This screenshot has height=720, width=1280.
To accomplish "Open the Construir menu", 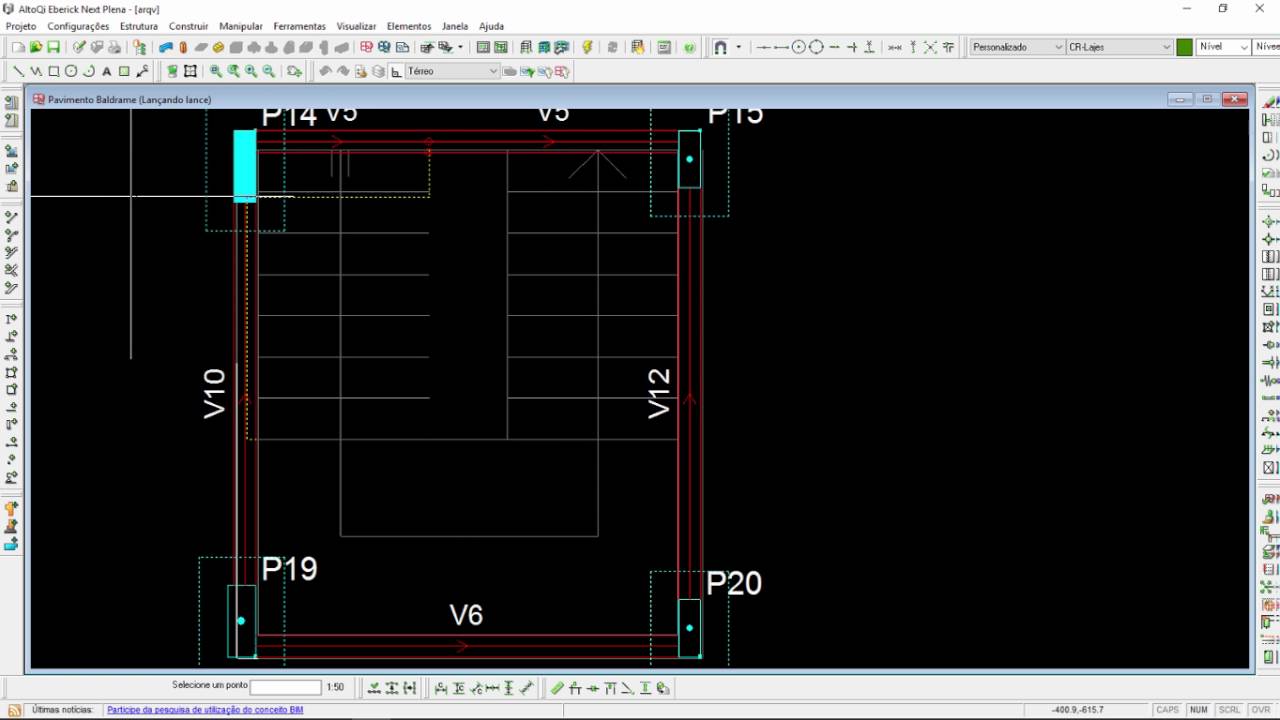I will 189,26.
